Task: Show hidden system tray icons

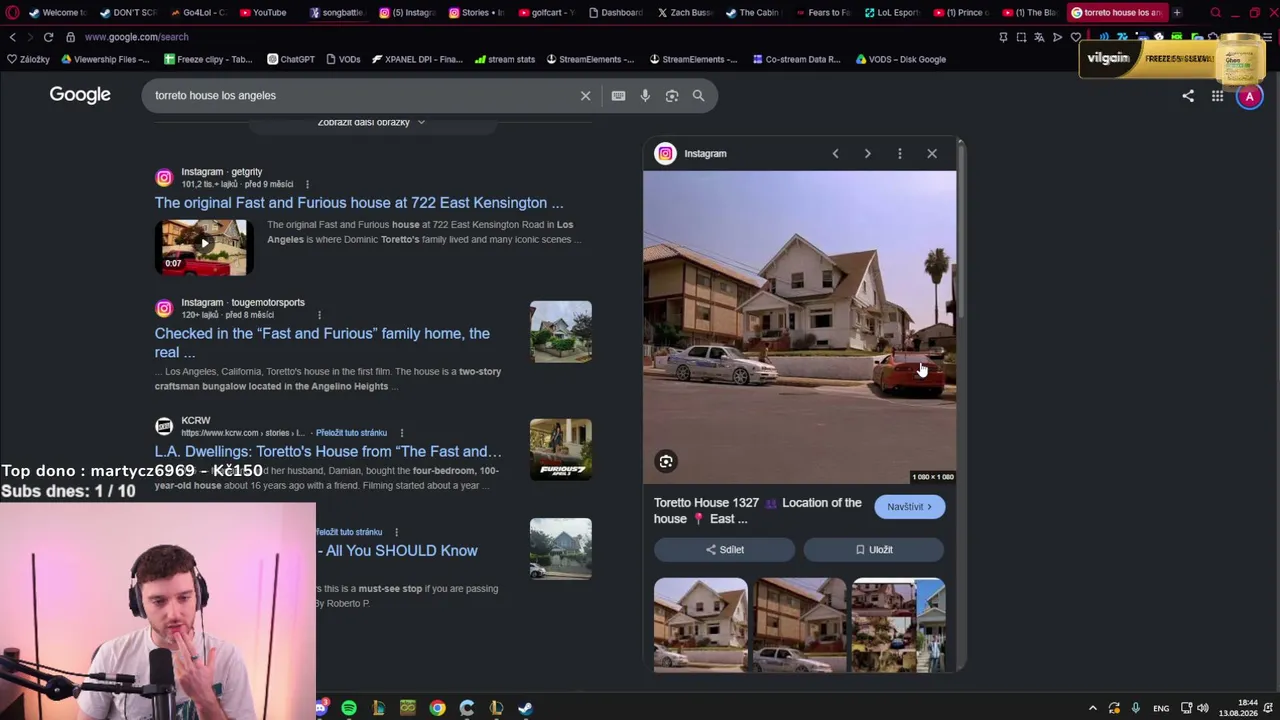Action: pyautogui.click(x=1092, y=708)
